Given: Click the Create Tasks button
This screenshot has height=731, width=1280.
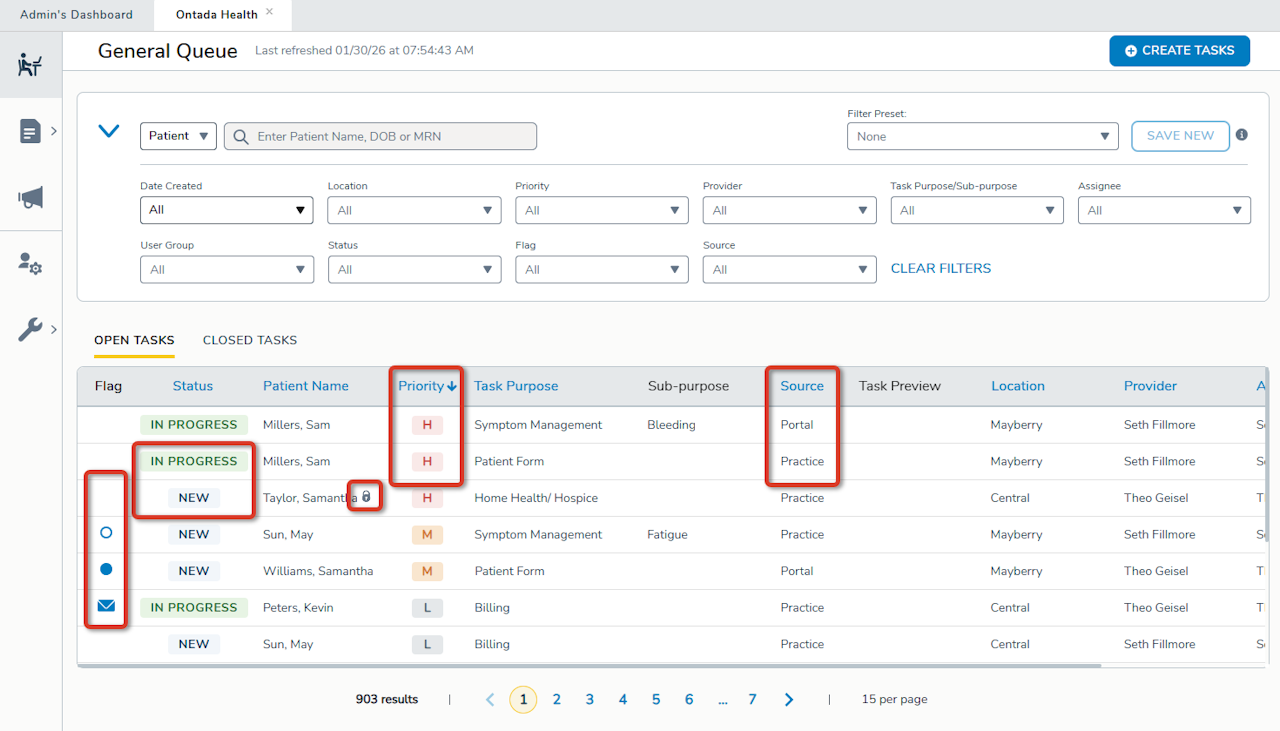Looking at the screenshot, I should point(1179,50).
